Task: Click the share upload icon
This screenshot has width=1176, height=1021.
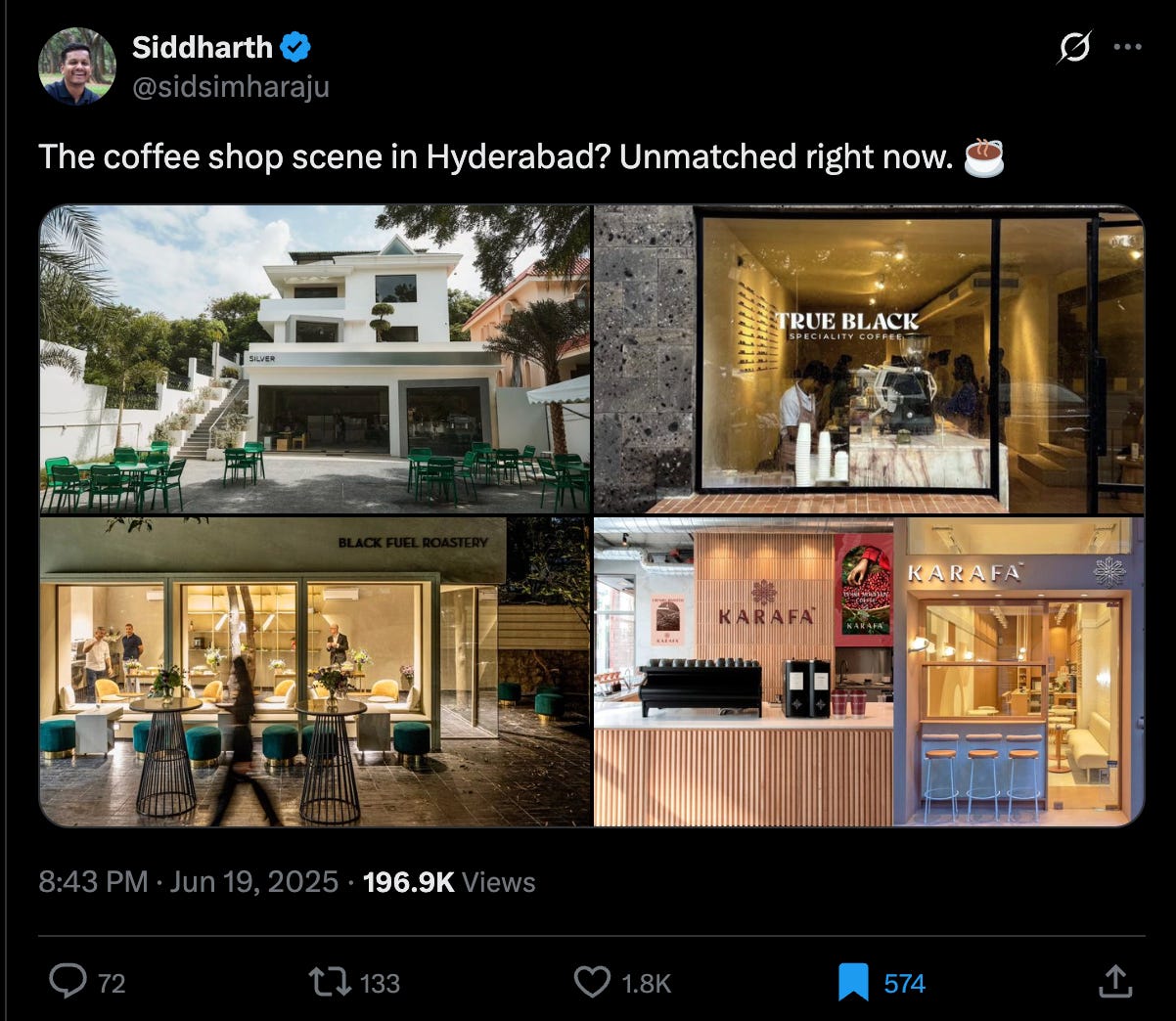Action: [x=1114, y=982]
